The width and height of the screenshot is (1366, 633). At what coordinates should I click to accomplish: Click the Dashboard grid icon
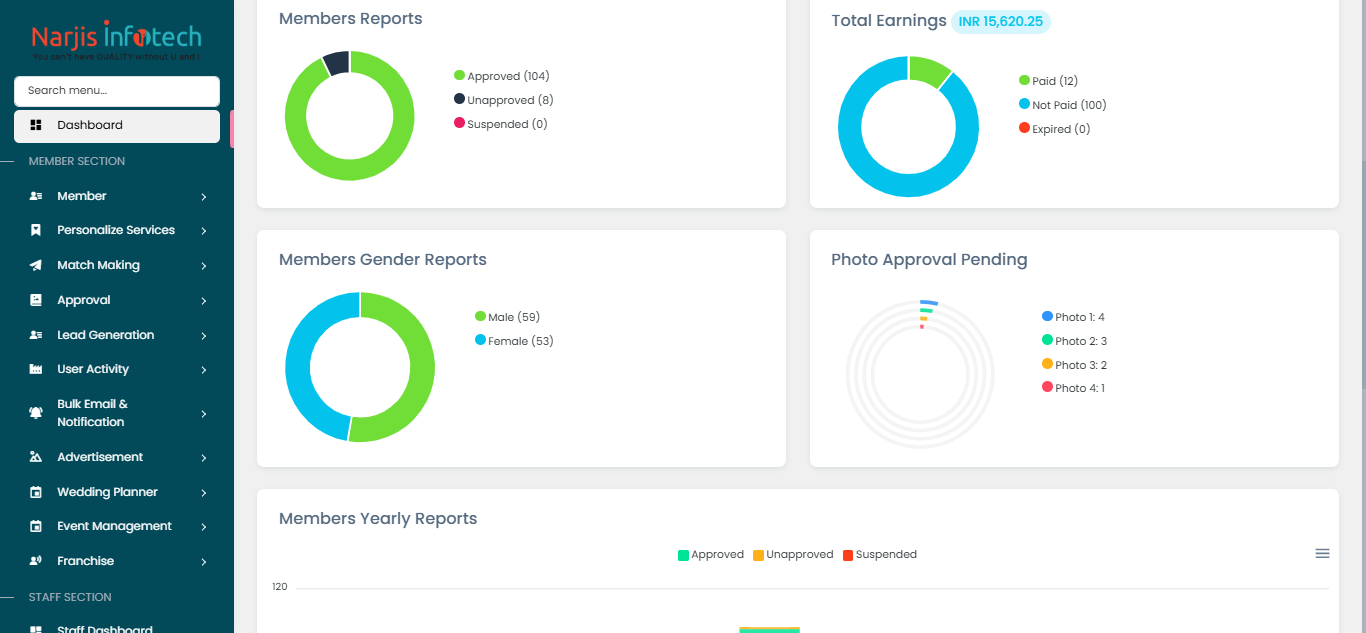point(36,125)
